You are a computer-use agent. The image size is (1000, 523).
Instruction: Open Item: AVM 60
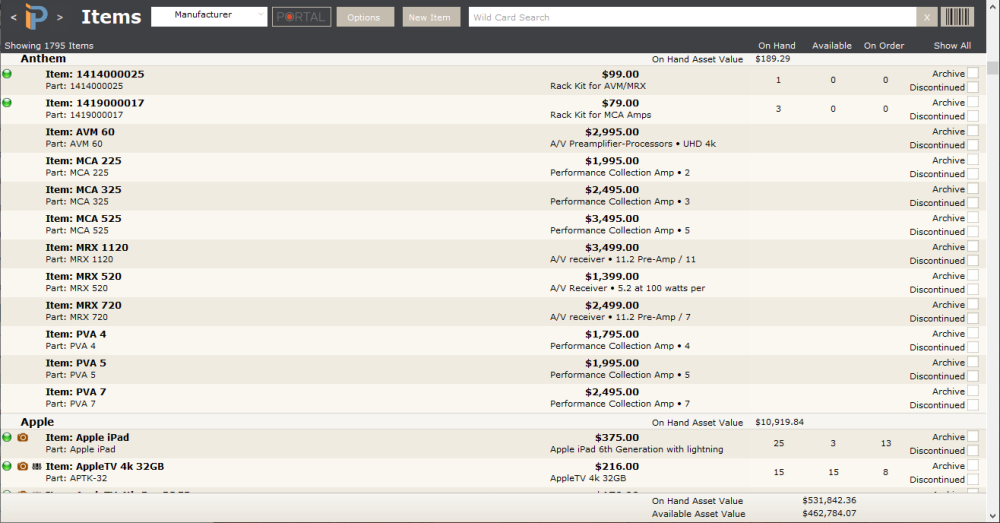click(x=80, y=132)
